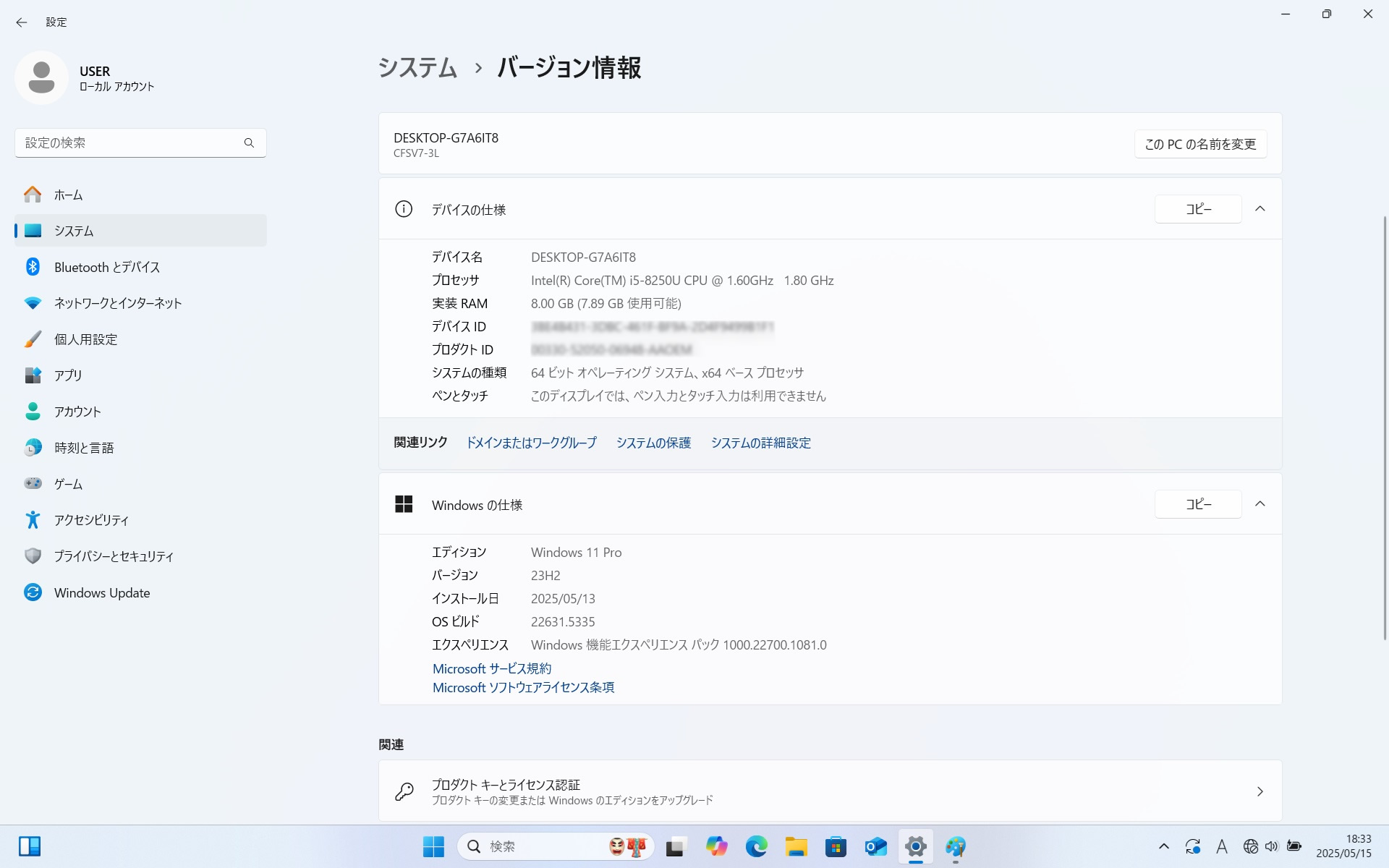Screen dimensions: 1389x868
Task: Collapse the デバイスの仕様 section
Action: 1260,209
